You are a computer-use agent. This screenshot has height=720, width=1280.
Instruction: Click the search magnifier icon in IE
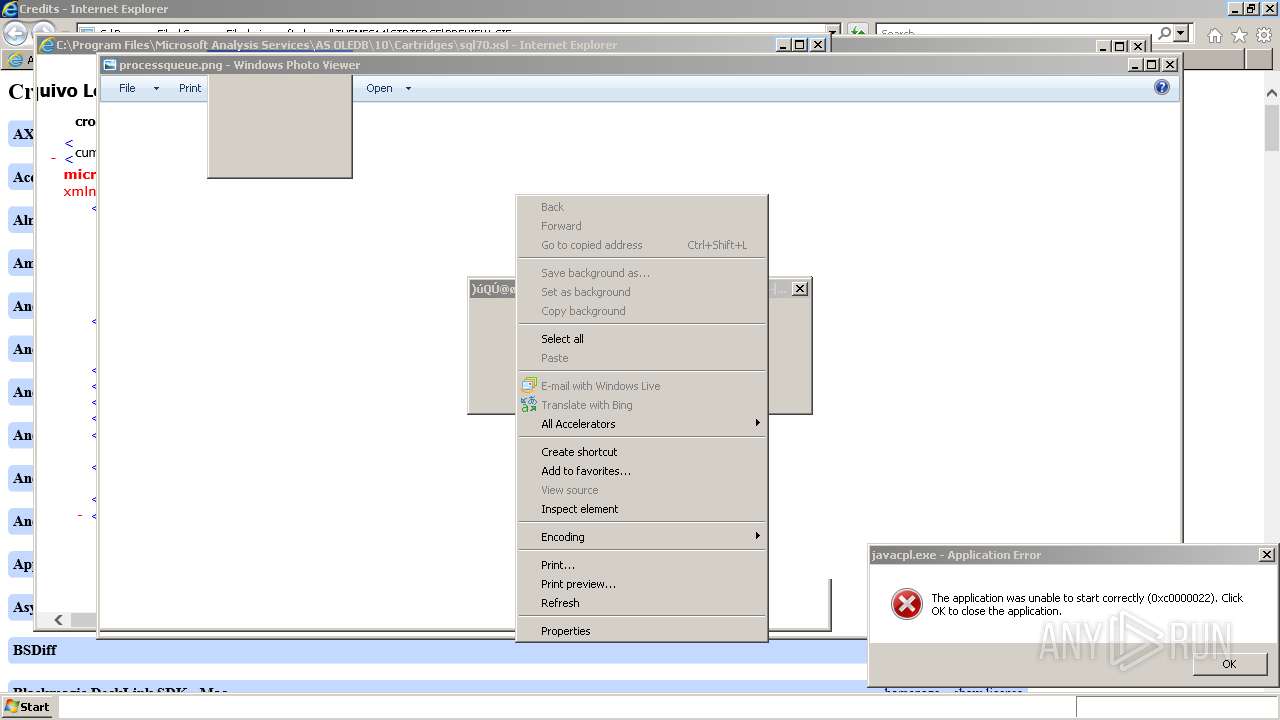pyautogui.click(x=1164, y=33)
